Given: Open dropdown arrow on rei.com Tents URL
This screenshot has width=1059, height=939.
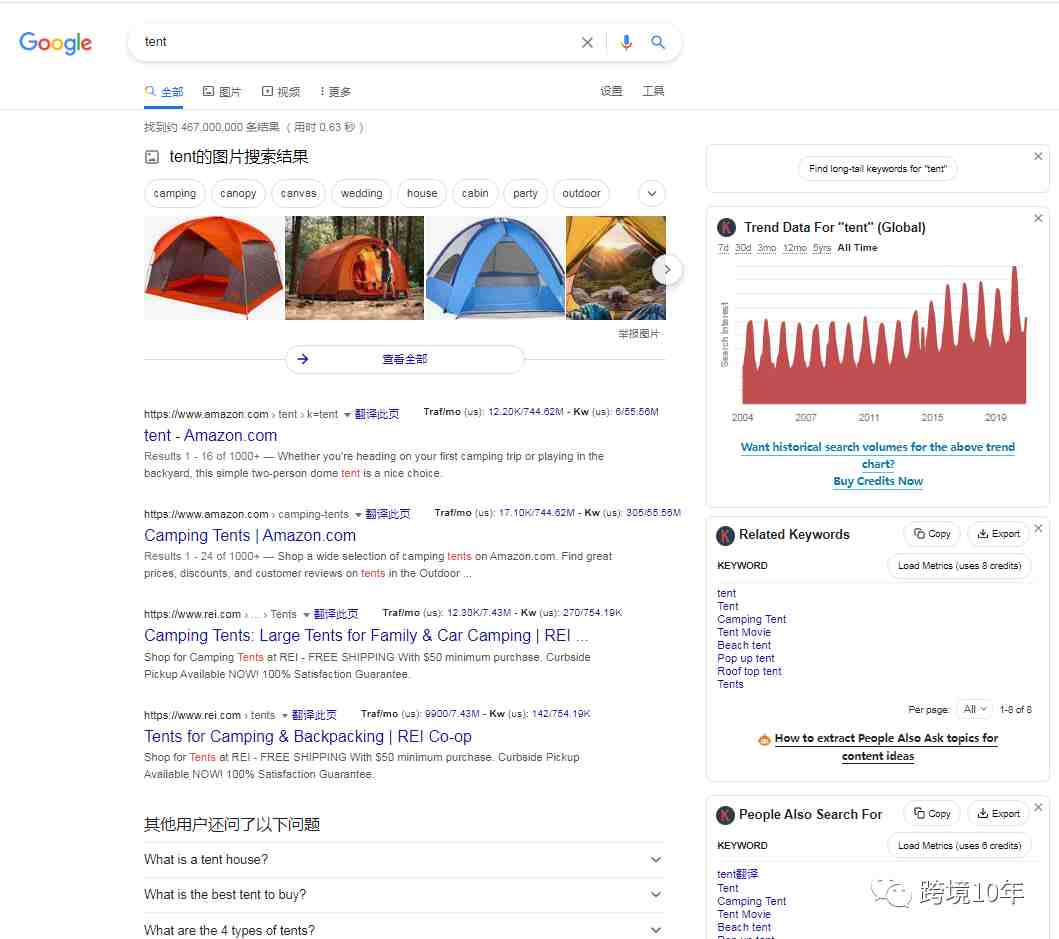Looking at the screenshot, I should point(307,615).
